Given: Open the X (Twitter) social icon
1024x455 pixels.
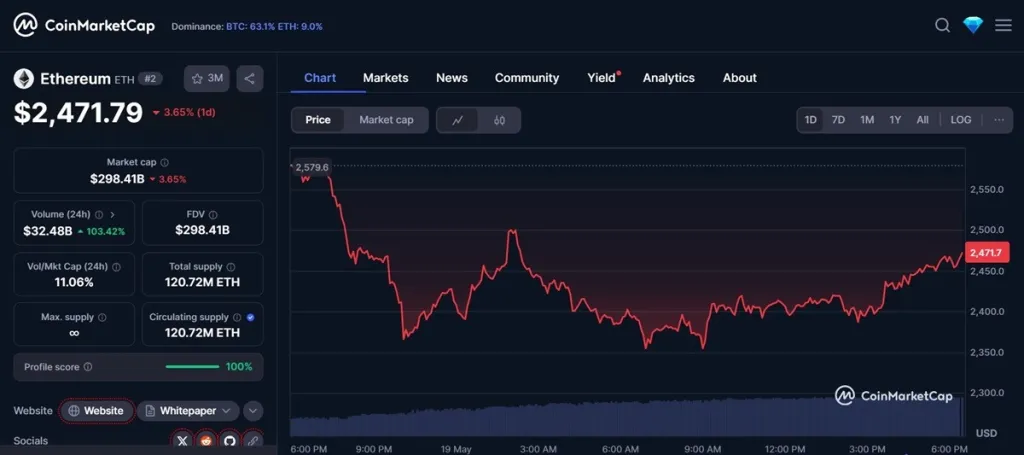Looking at the screenshot, I should click(x=182, y=441).
